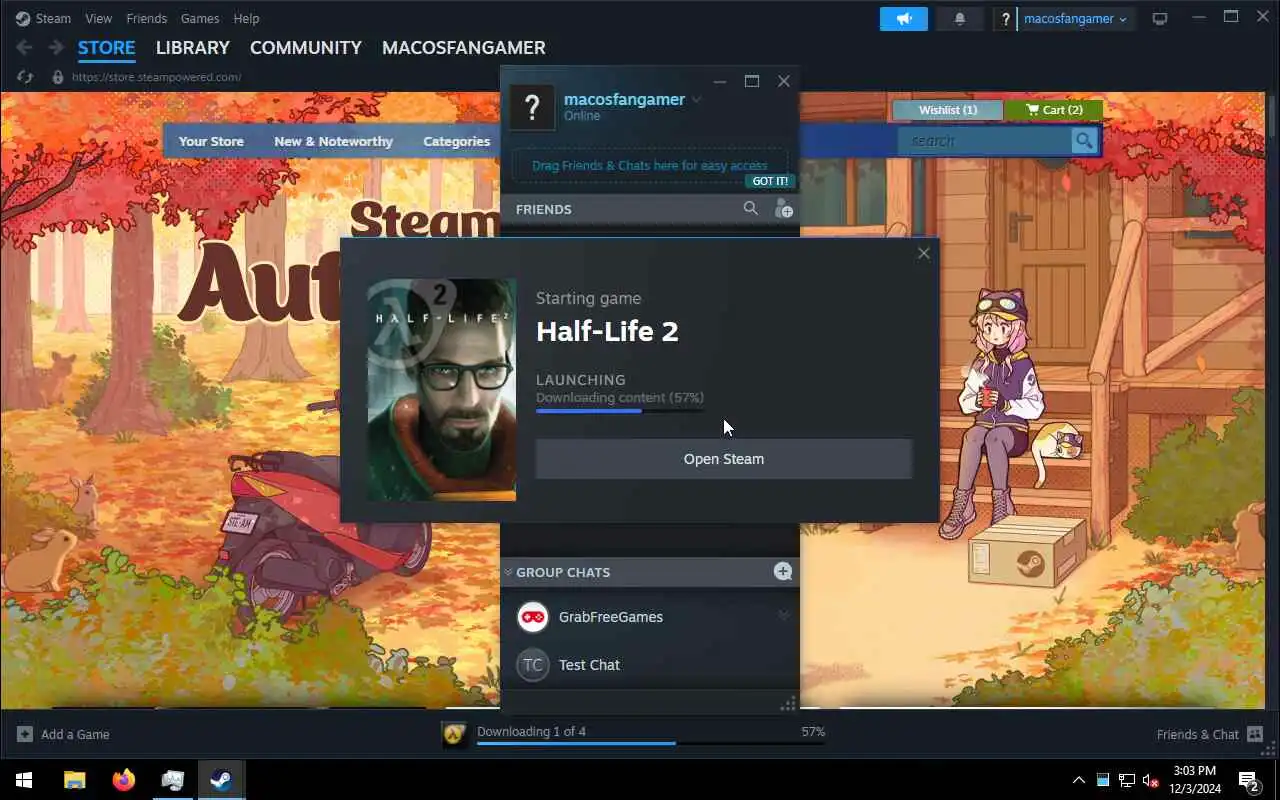
Task: Click the Steam taskbar icon
Action: tap(221, 780)
